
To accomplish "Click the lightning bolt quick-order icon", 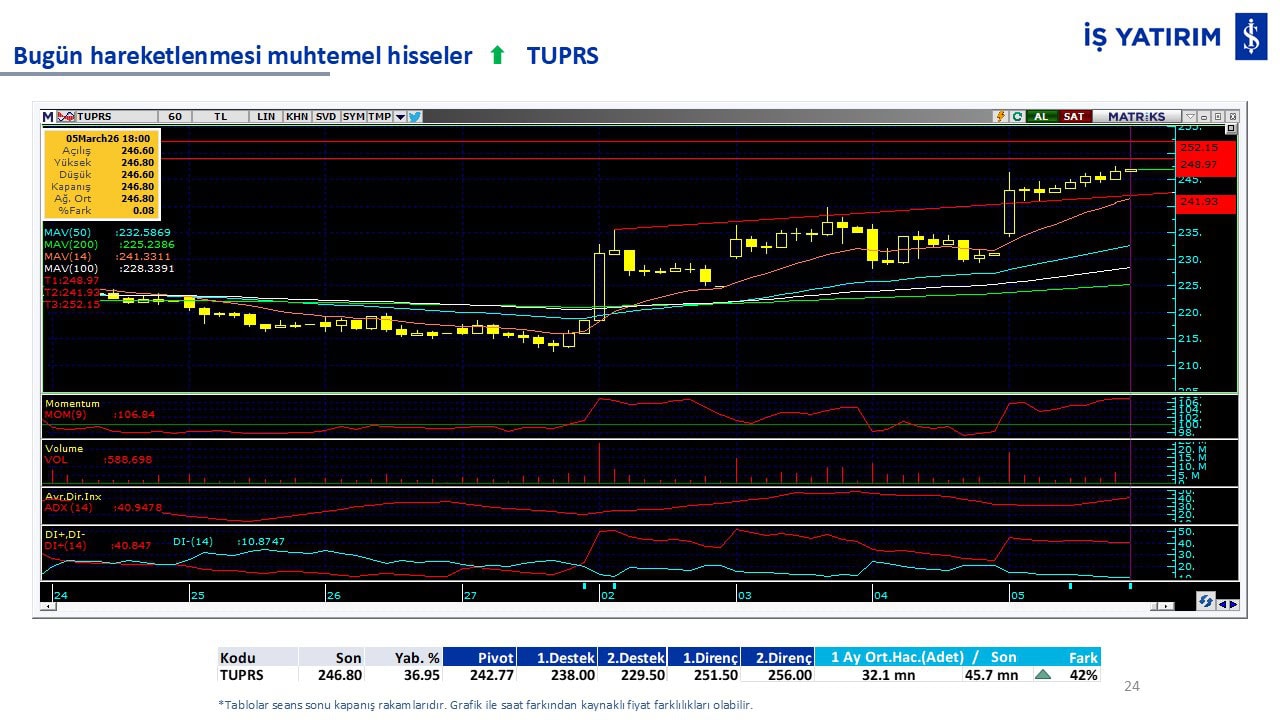I will 1000,117.
